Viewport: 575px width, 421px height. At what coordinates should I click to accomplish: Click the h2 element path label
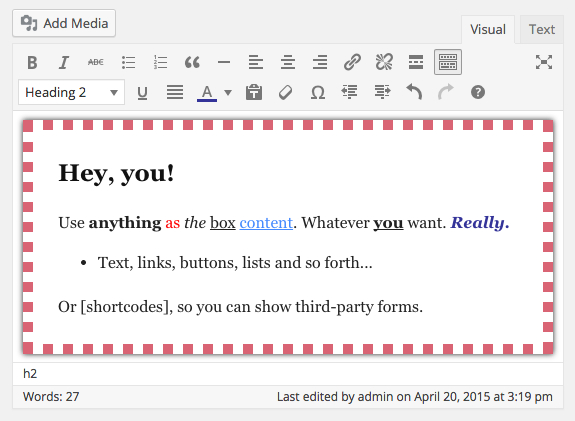[x=30, y=374]
